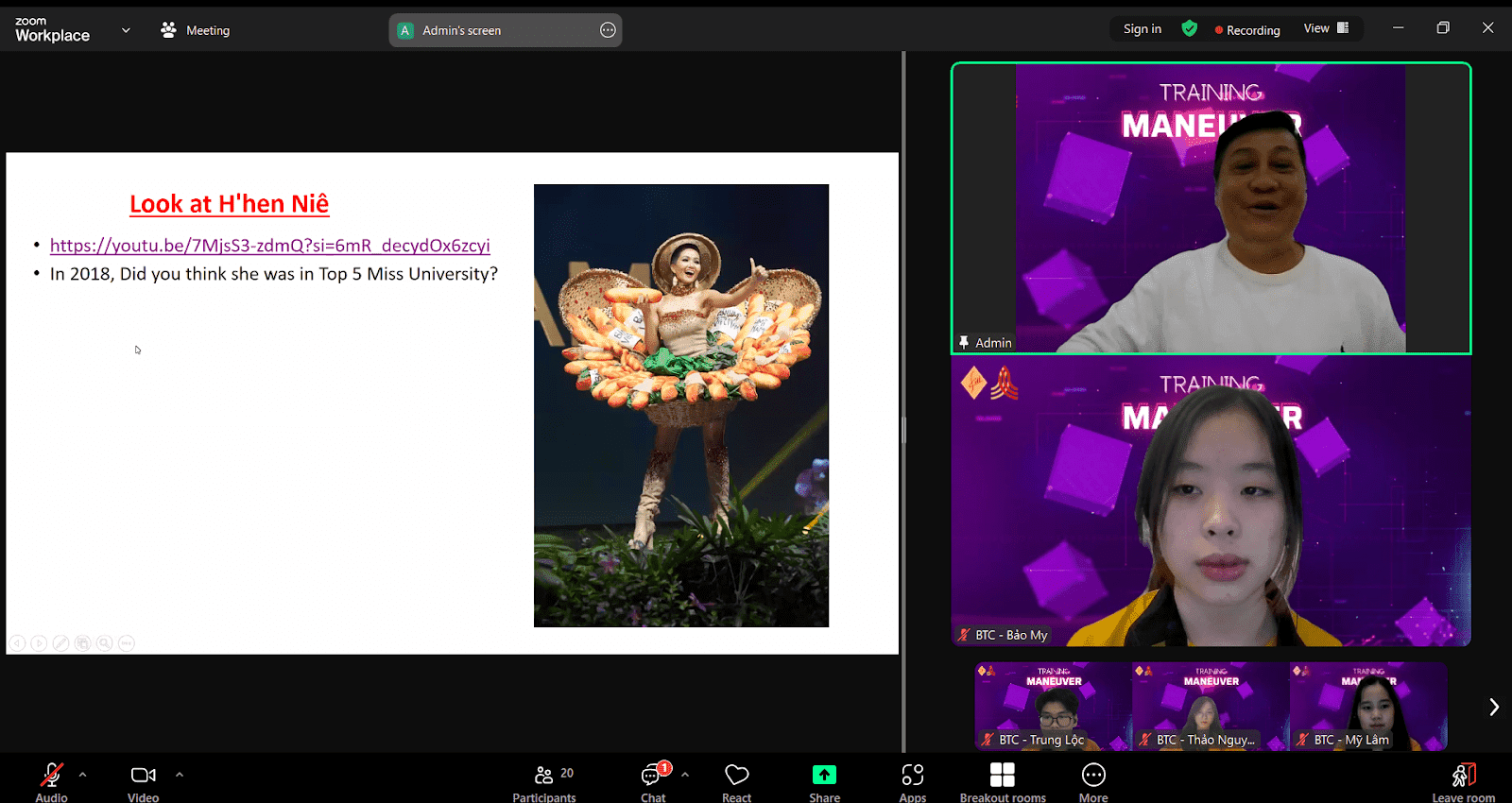Unmute the microphone with the Audio button
1512x803 pixels.
coord(52,777)
